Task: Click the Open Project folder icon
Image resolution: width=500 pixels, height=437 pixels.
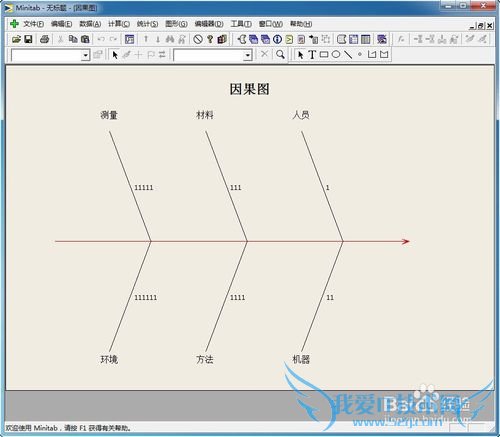Action: (x=16, y=39)
